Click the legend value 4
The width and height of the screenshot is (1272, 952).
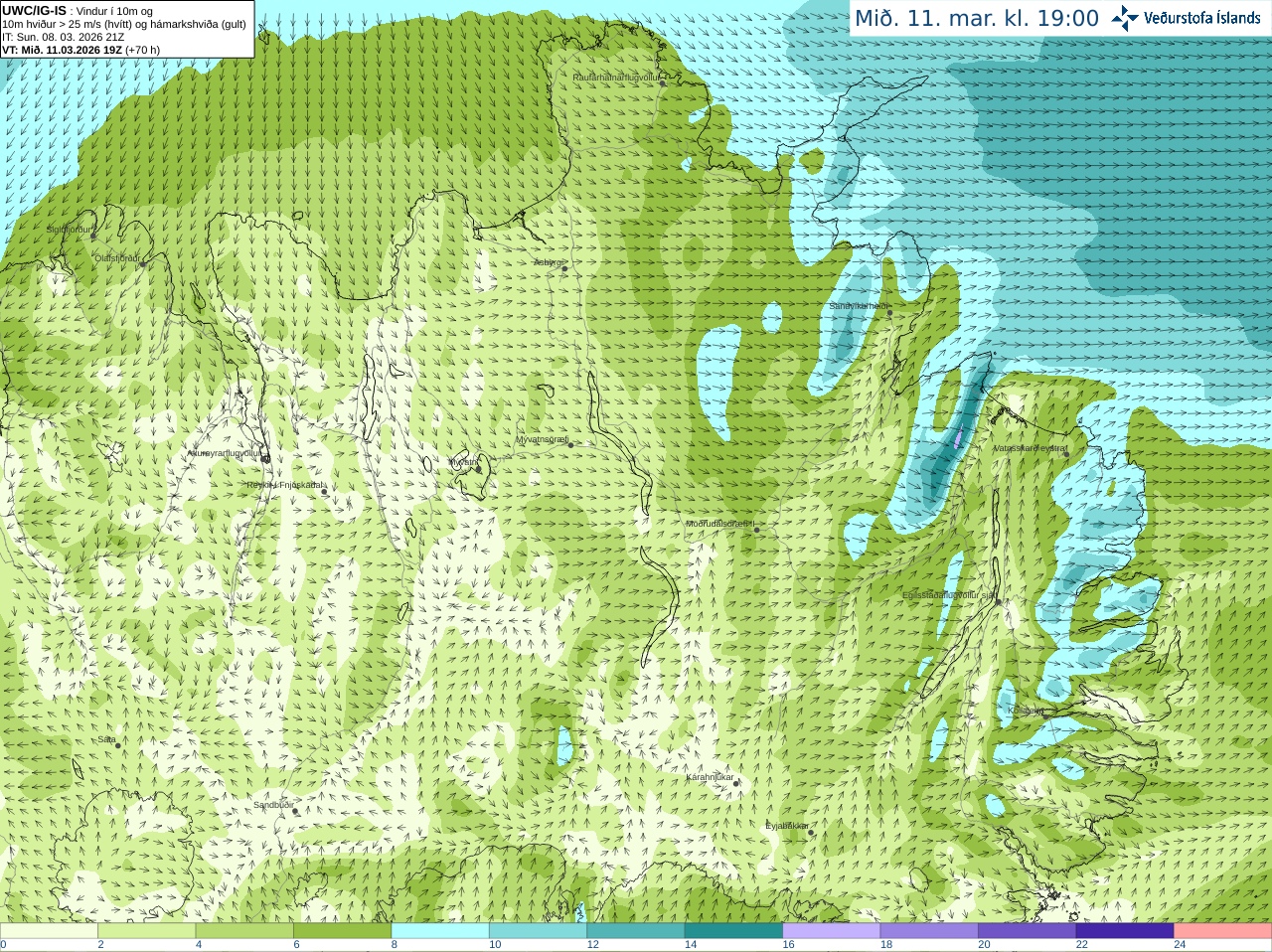tap(199, 945)
